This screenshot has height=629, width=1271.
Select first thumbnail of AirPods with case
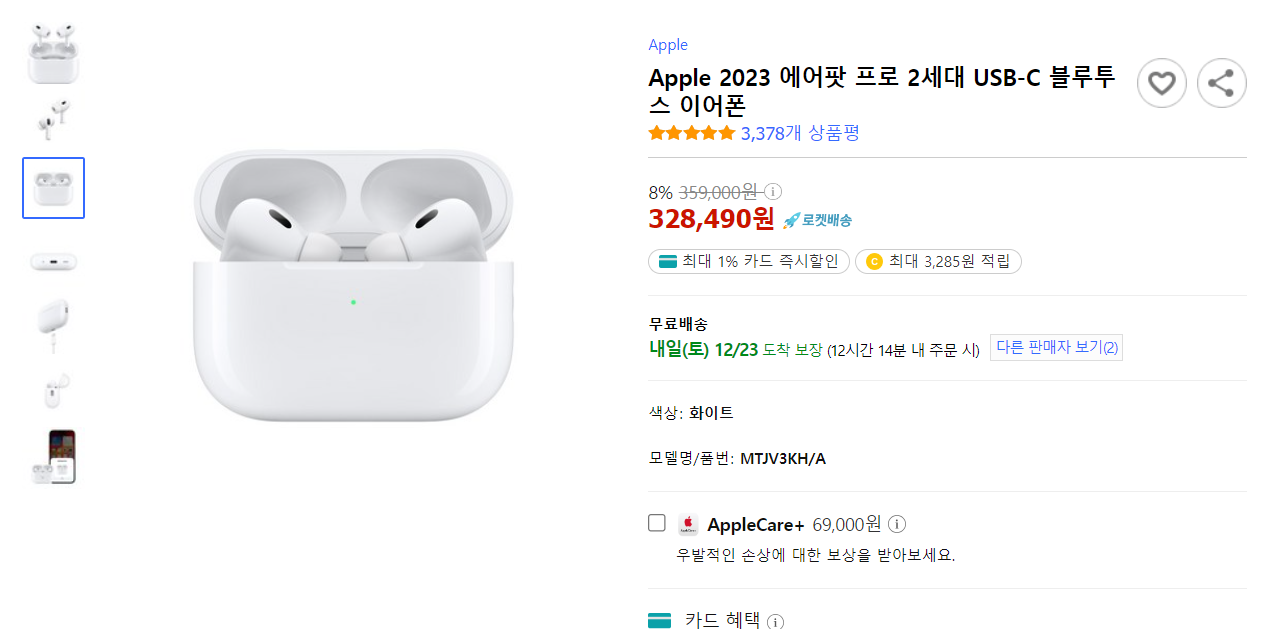click(x=53, y=54)
